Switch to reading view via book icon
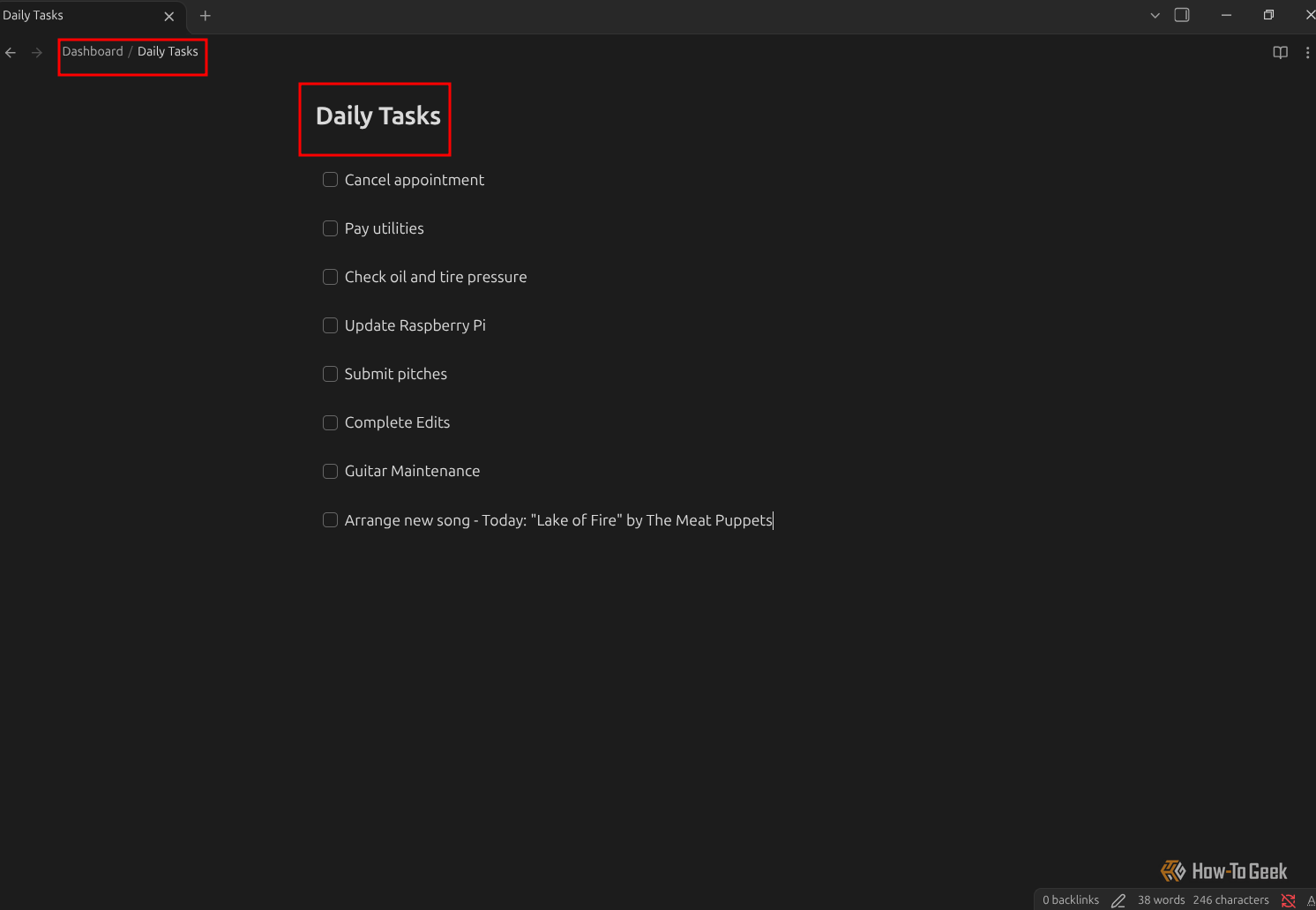 pos(1281,53)
